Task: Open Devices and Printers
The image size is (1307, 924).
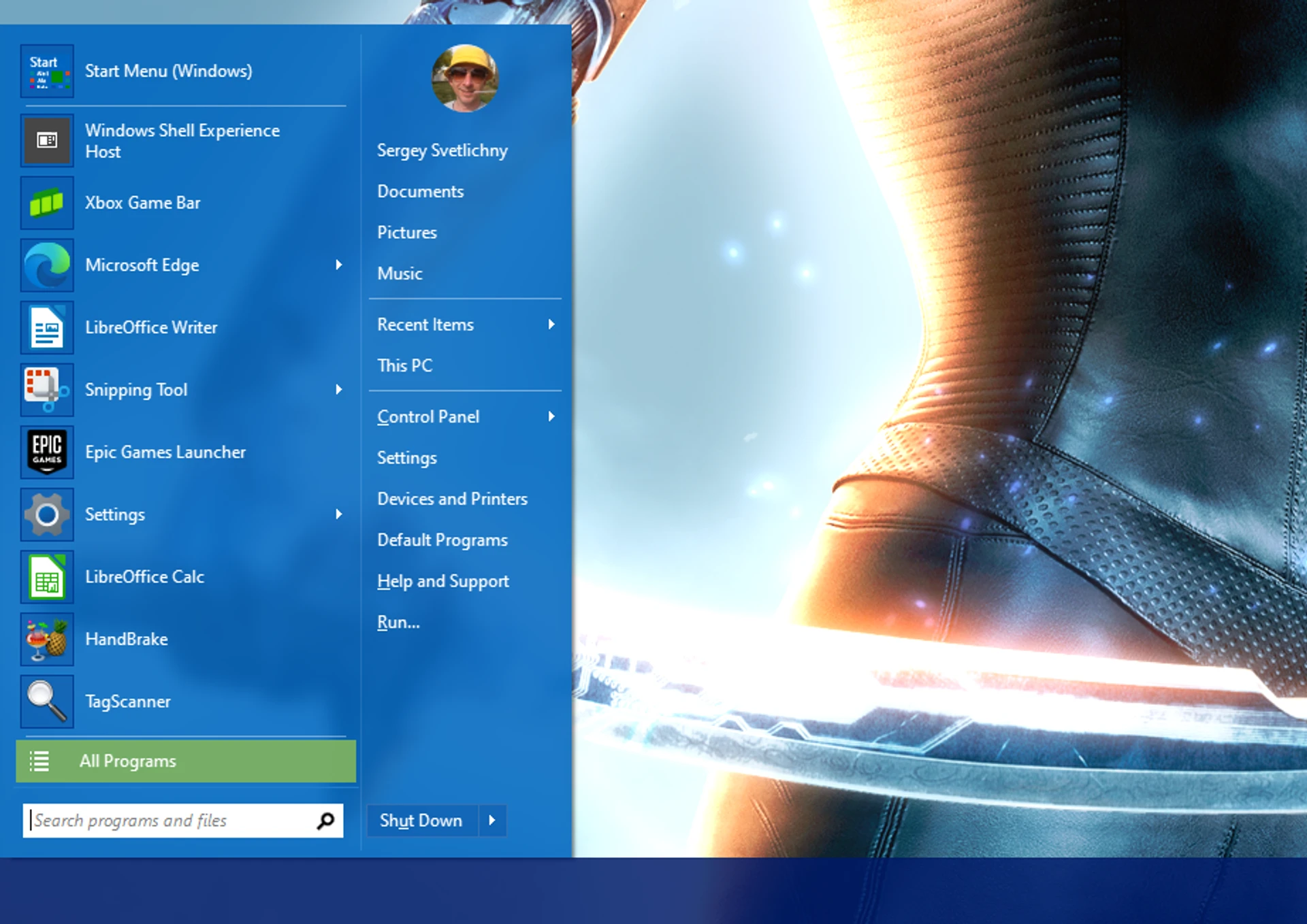Action: pyautogui.click(x=453, y=499)
